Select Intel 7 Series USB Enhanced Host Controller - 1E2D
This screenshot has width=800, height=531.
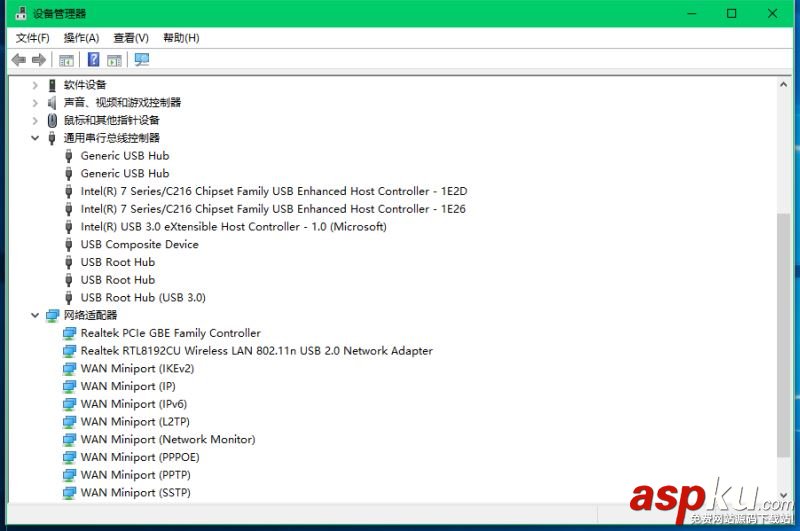pyautogui.click(x=274, y=192)
